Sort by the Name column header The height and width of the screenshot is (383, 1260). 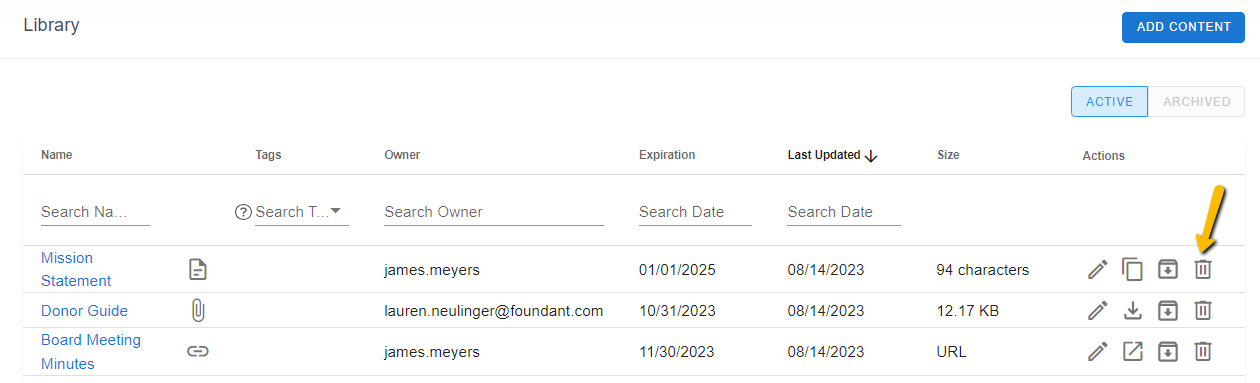pyautogui.click(x=56, y=155)
